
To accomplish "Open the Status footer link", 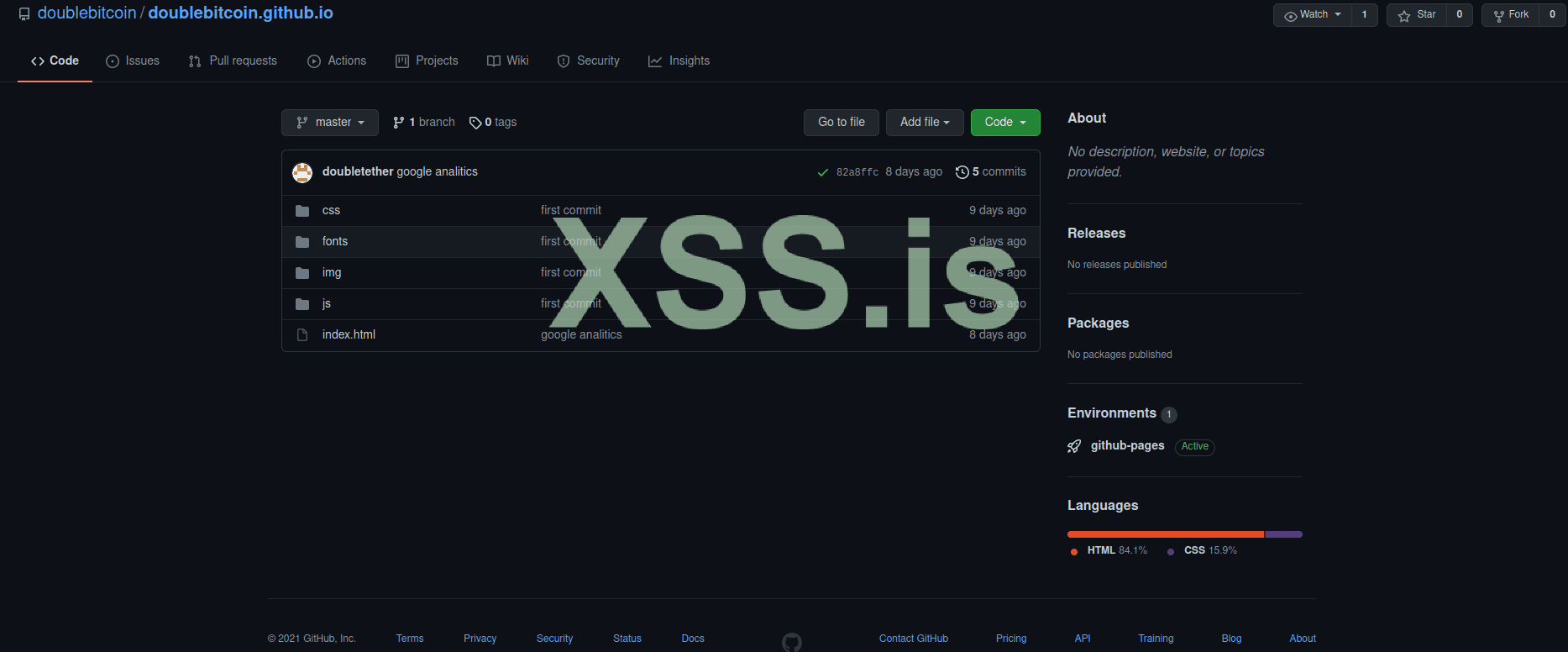I will click(627, 639).
